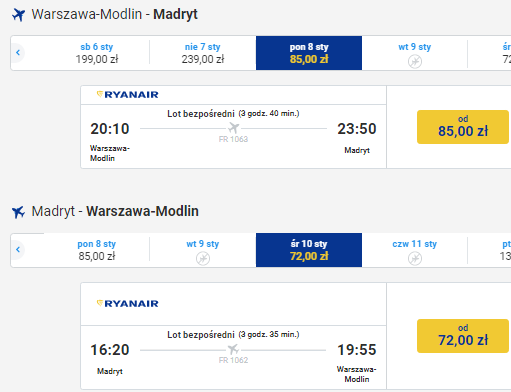Select pon 8 sty return date
The width and height of the screenshot is (511, 392).
coord(97,250)
